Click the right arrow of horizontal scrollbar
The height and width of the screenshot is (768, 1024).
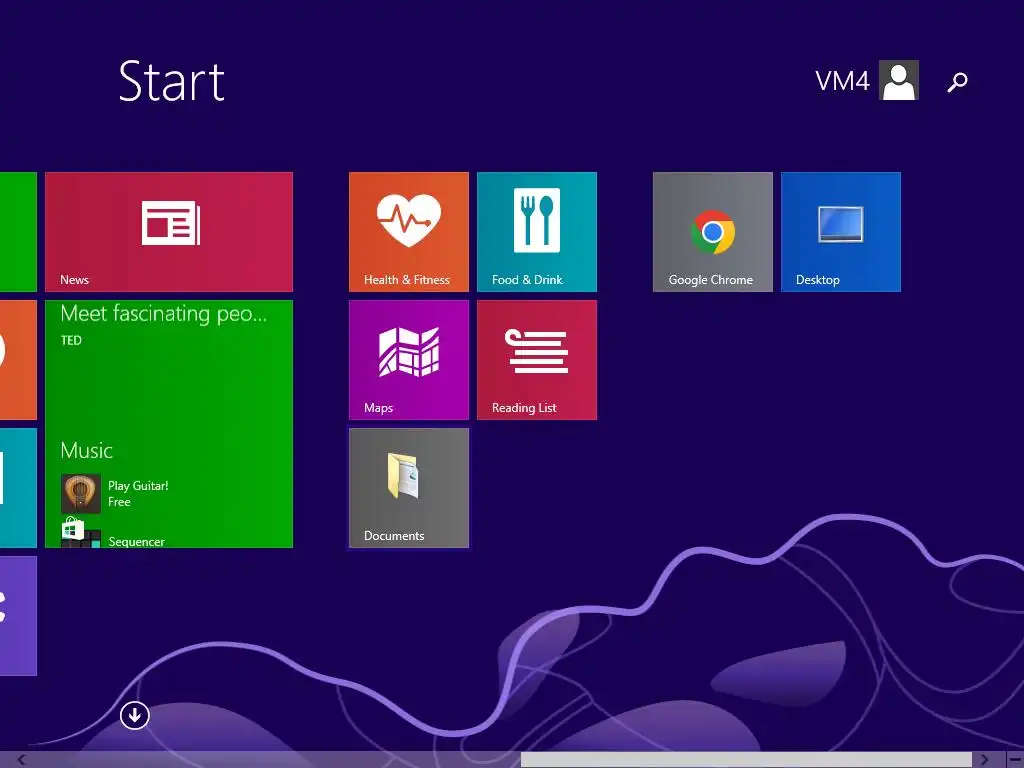[x=984, y=760]
